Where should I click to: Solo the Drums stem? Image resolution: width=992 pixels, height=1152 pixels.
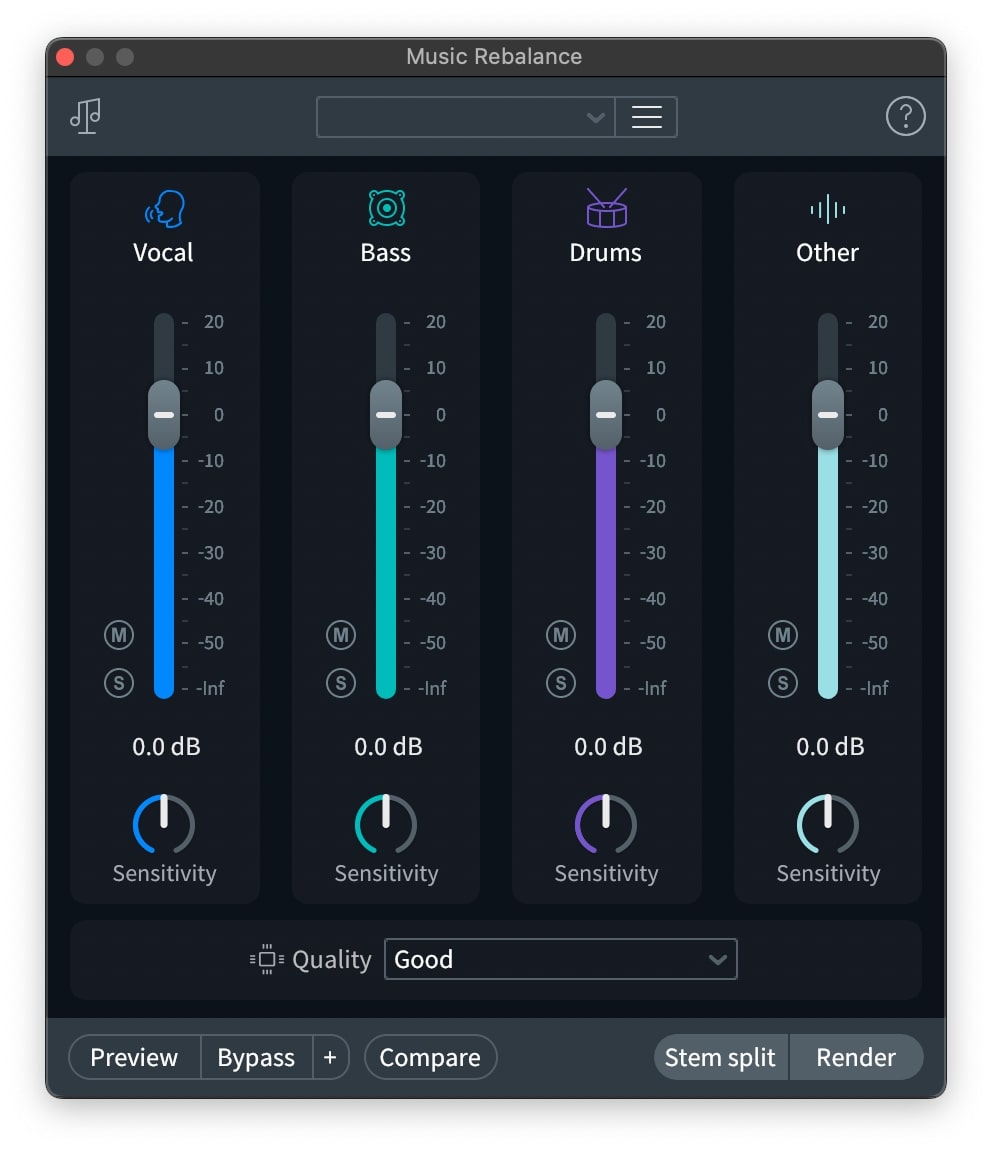561,683
